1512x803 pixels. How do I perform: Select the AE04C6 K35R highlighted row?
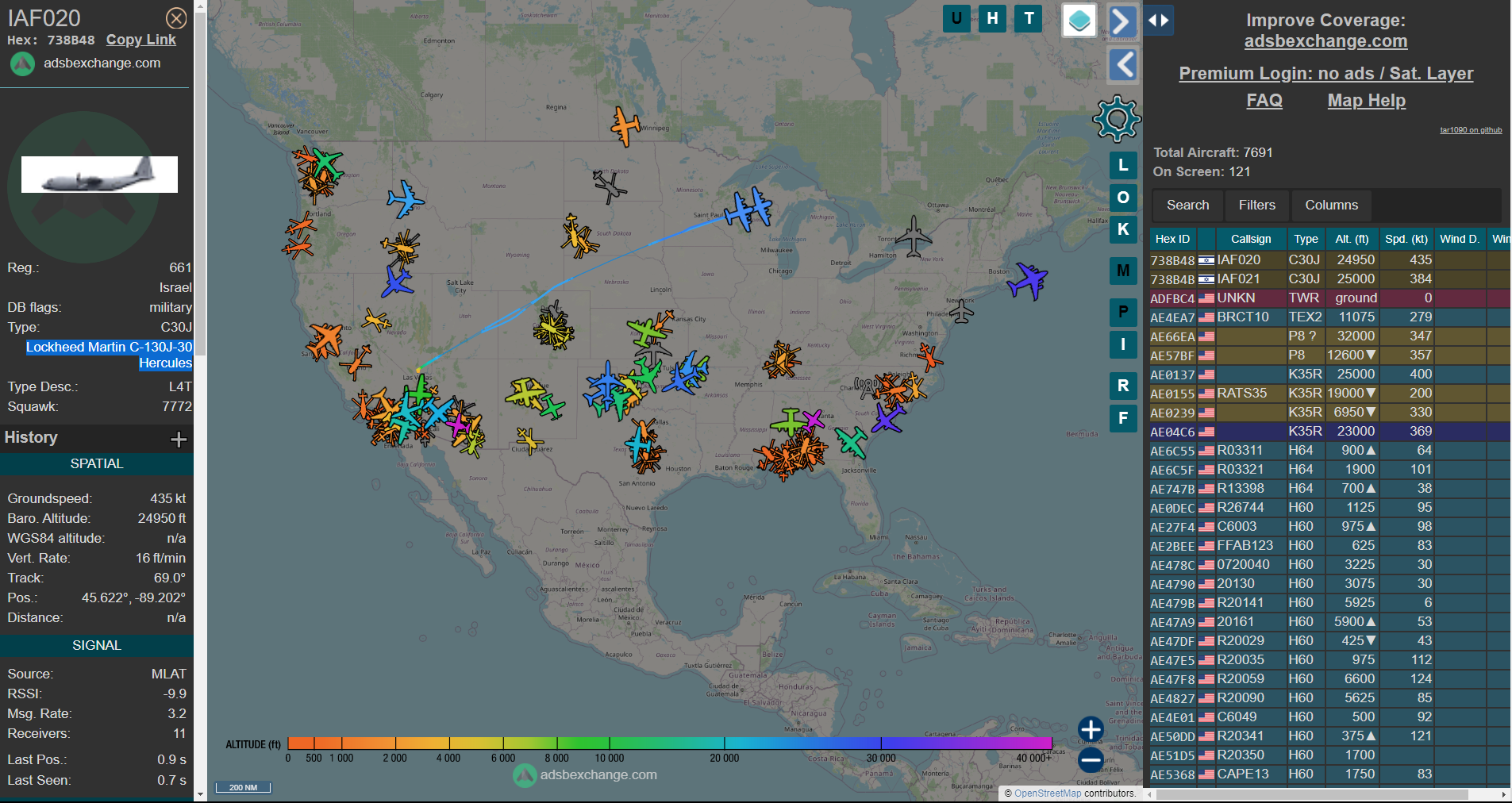point(1330,431)
